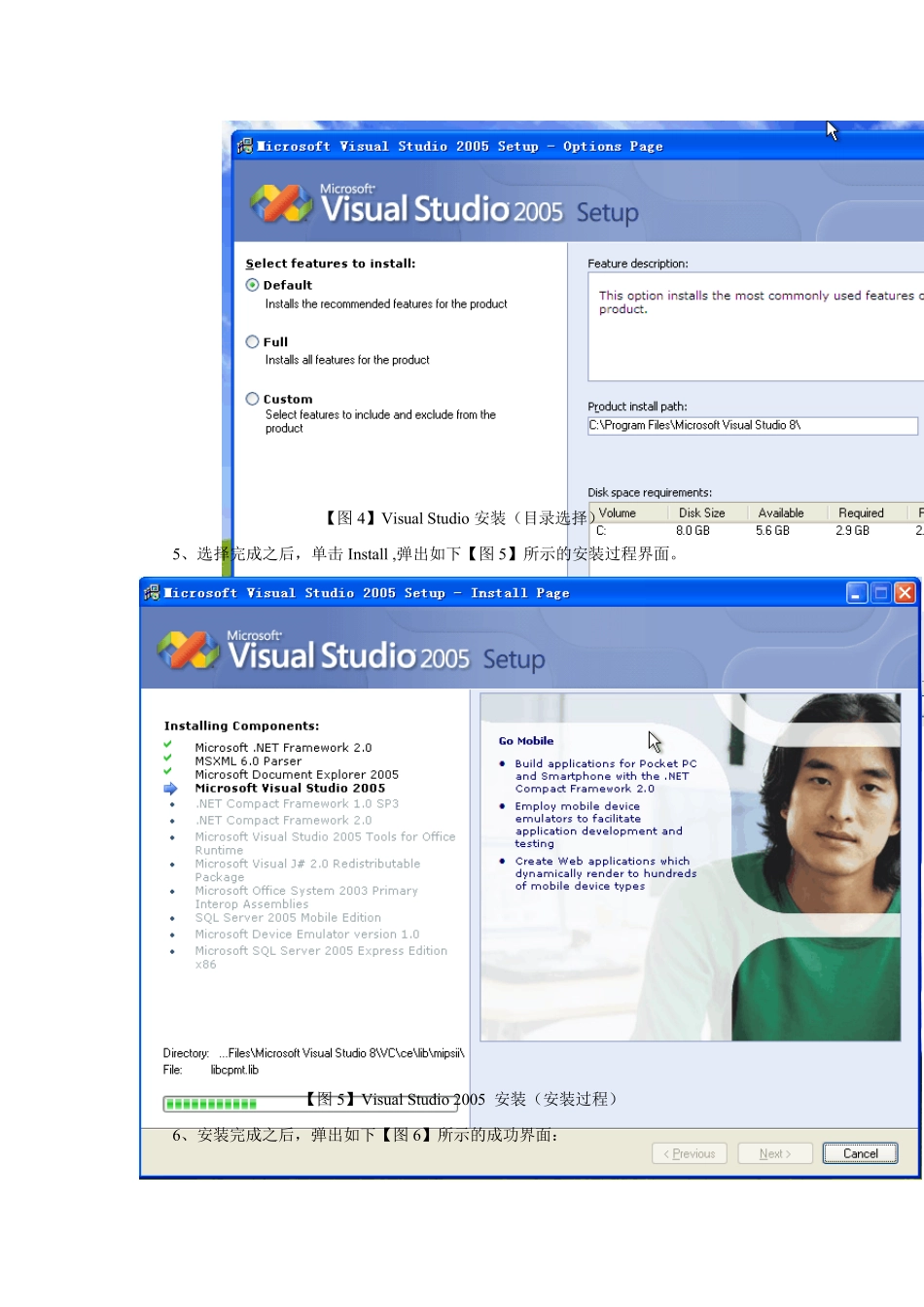Click the 'Go Mobile' heading
This screenshot has width=924, height=1307.
coord(526,741)
